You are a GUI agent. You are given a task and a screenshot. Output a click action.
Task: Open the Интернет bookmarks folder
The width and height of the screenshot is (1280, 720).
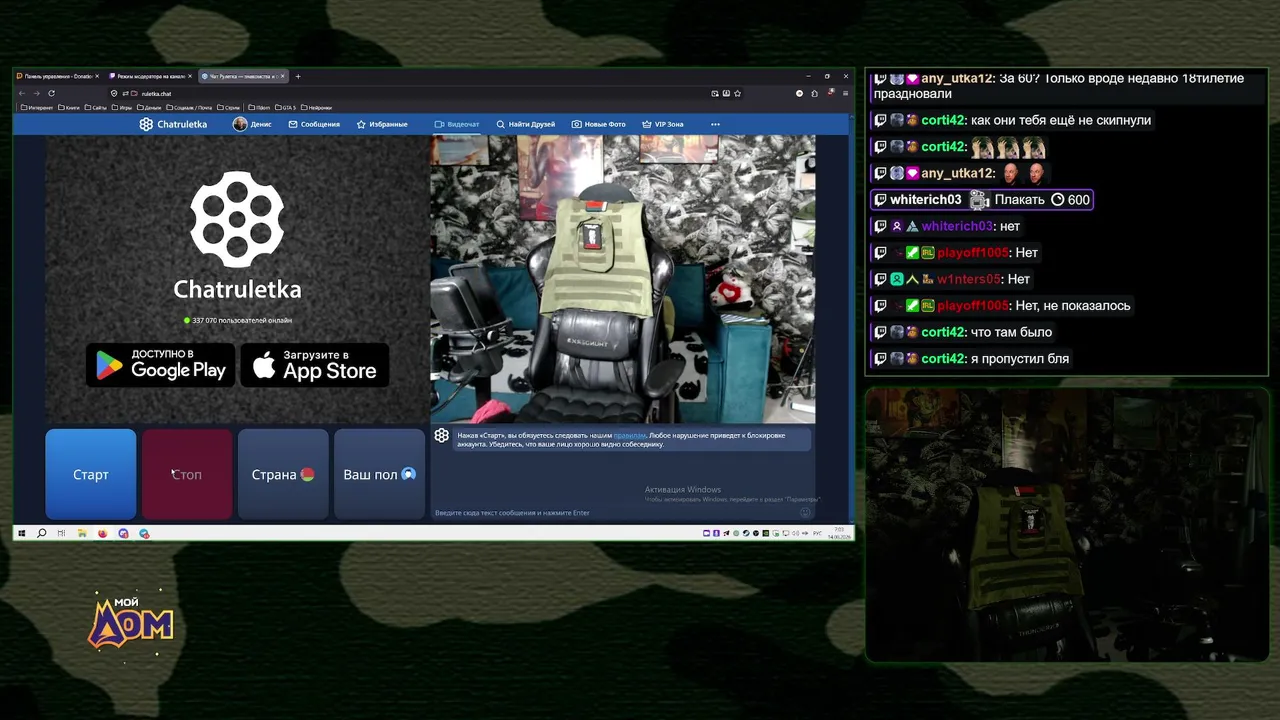coord(37,107)
